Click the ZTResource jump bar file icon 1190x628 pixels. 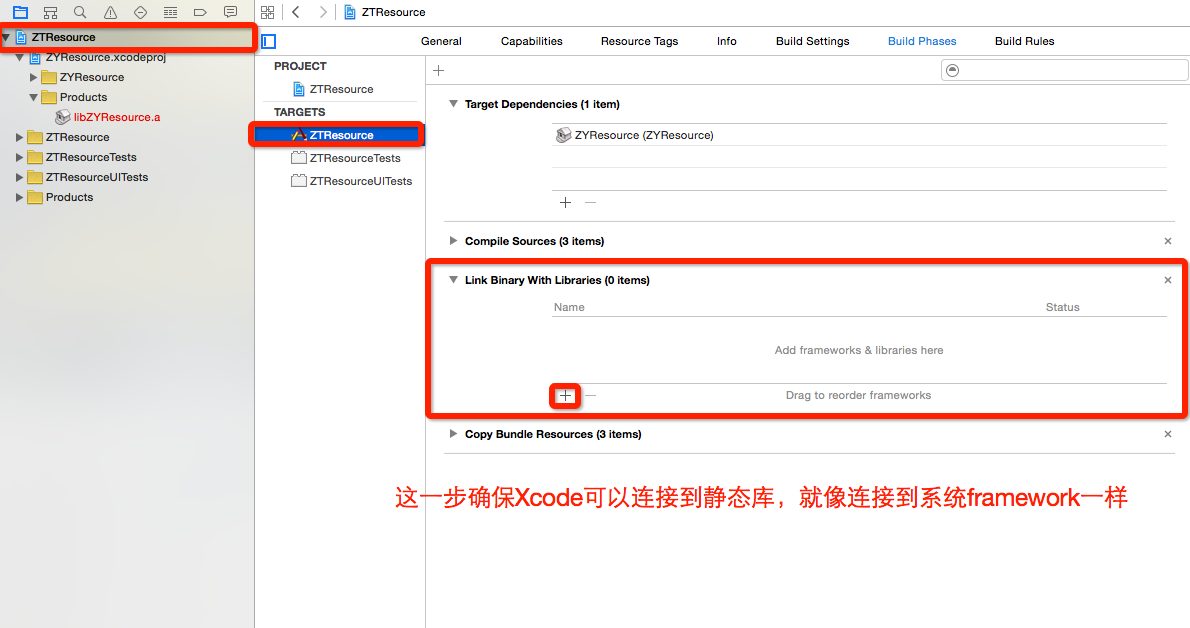(x=350, y=12)
